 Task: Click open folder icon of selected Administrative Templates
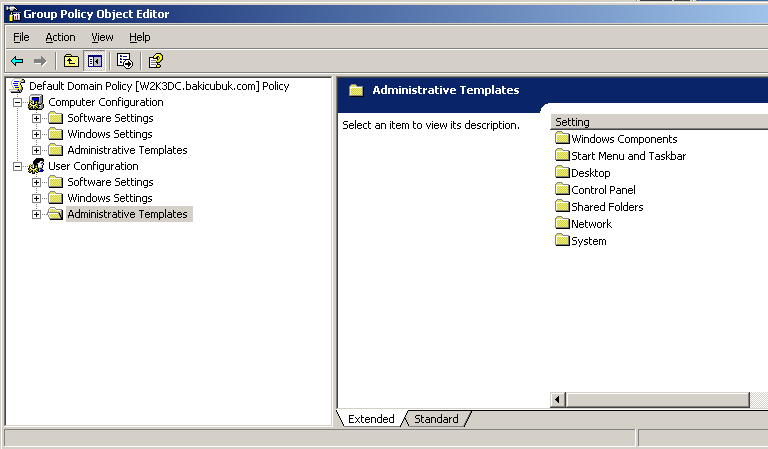point(55,214)
